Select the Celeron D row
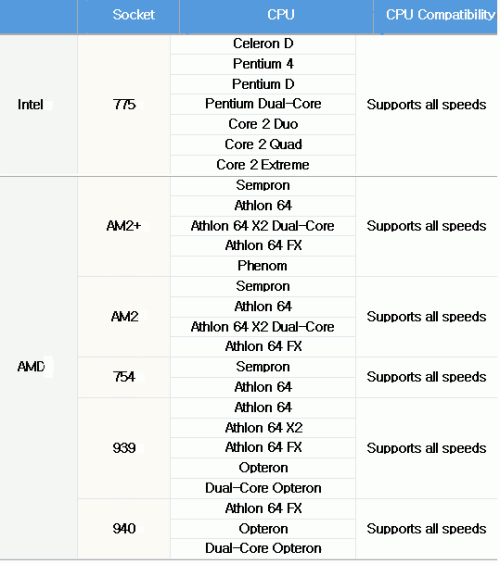The image size is (500, 564). click(263, 44)
